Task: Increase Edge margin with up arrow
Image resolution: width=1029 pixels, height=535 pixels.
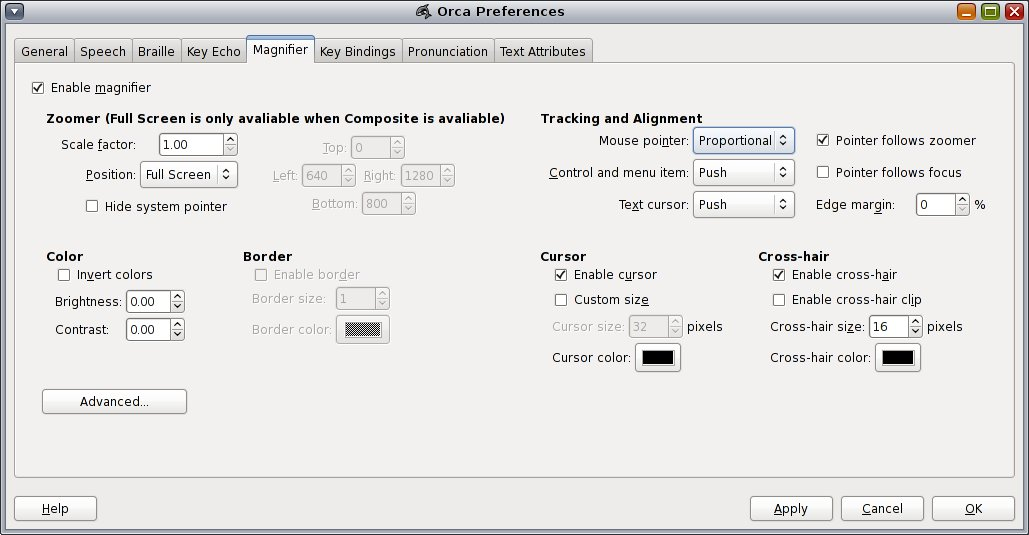Action: (x=962, y=199)
